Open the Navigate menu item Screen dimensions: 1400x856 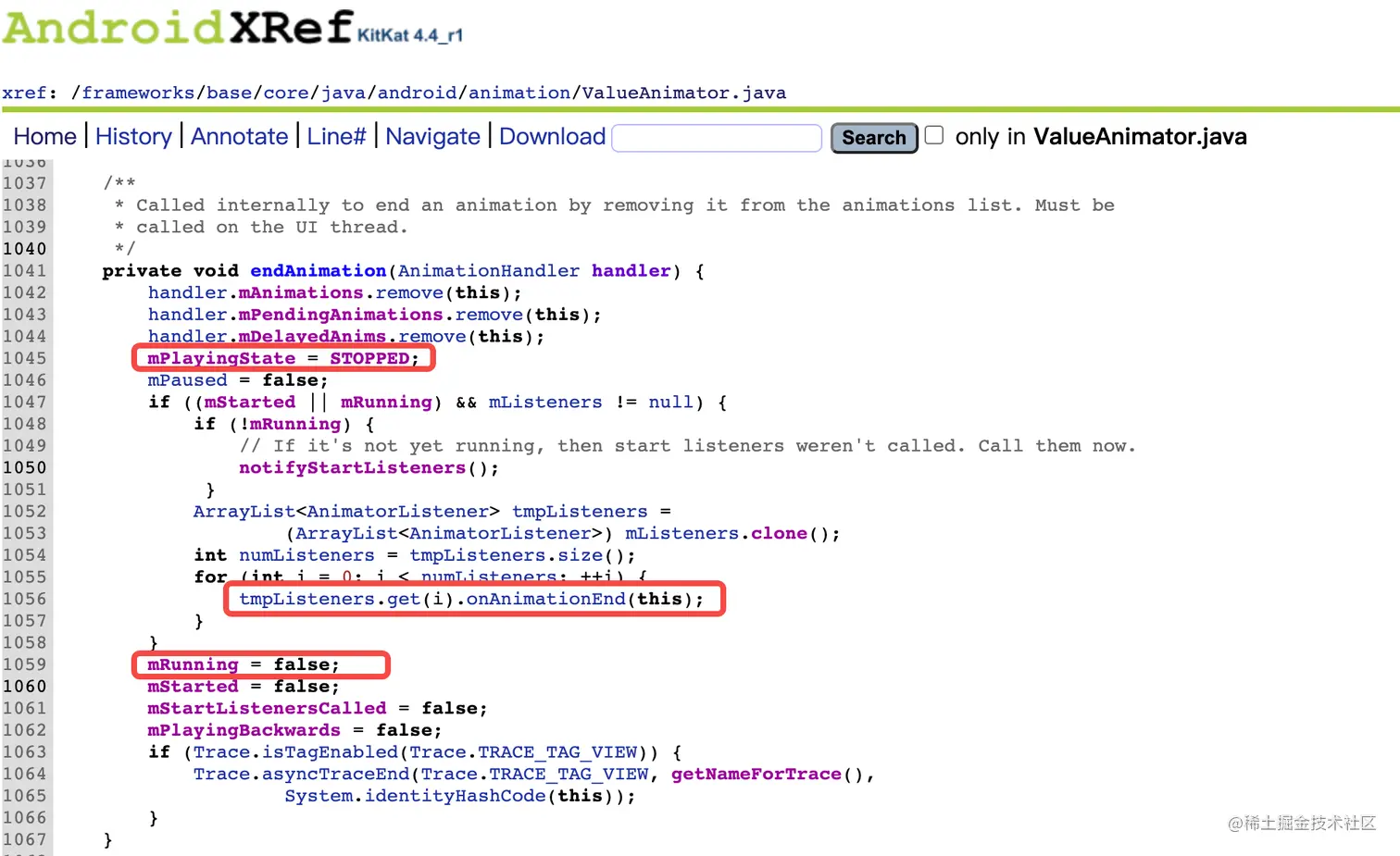pos(432,137)
